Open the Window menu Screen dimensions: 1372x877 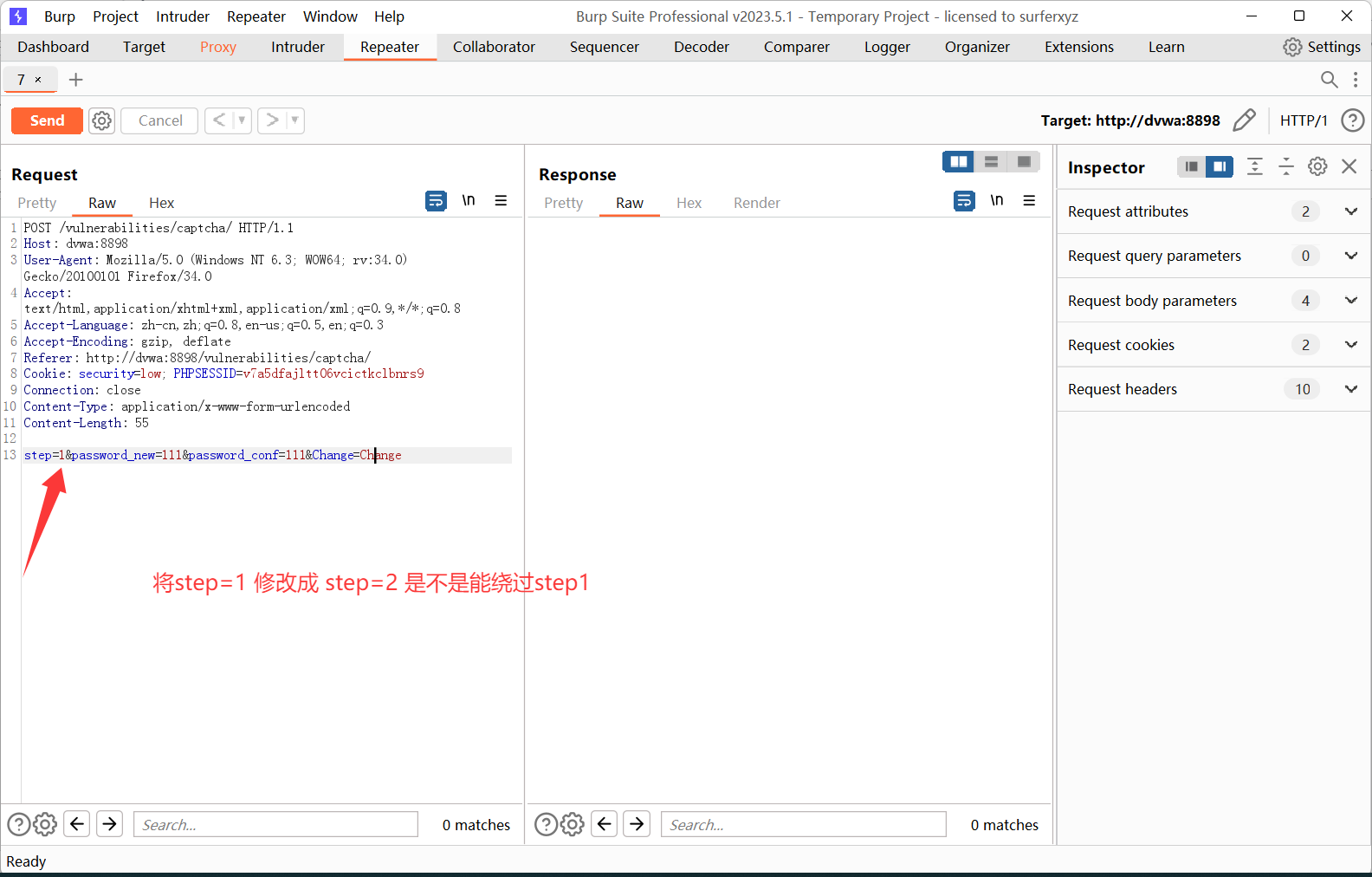330,16
